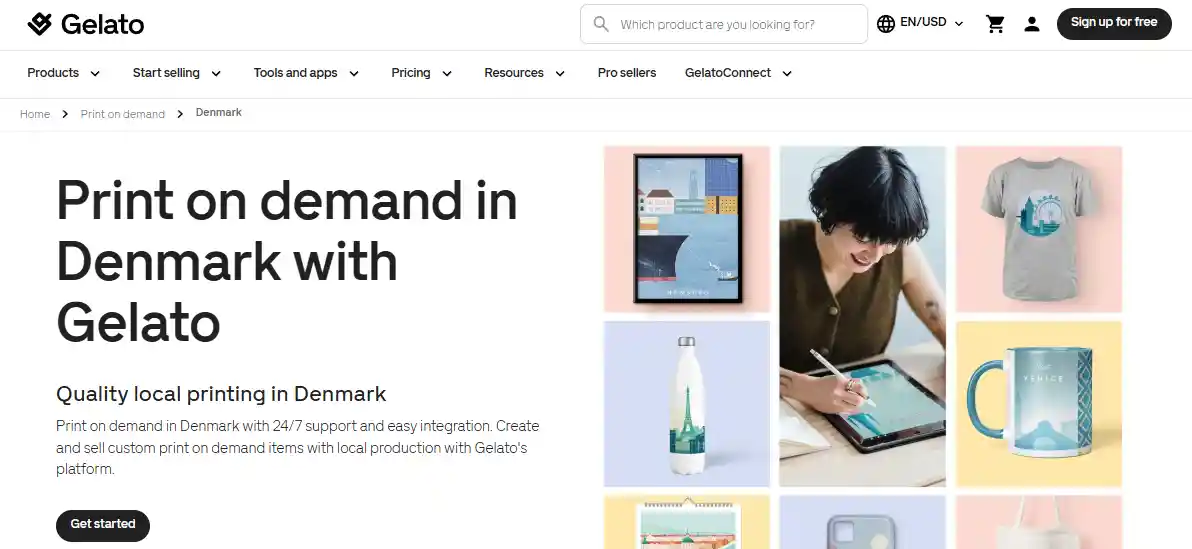The width and height of the screenshot is (1192, 549).
Task: Open the Start selling dropdown
Action: click(177, 73)
